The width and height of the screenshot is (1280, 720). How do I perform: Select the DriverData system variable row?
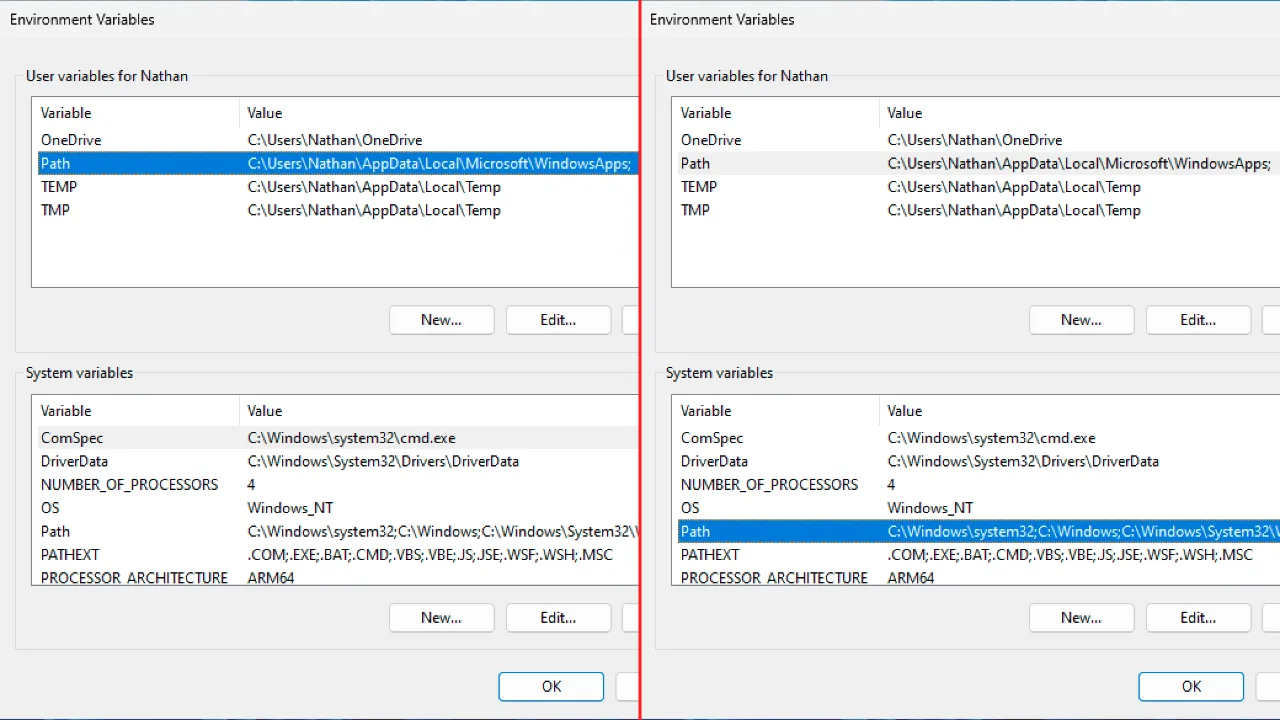click(74, 461)
